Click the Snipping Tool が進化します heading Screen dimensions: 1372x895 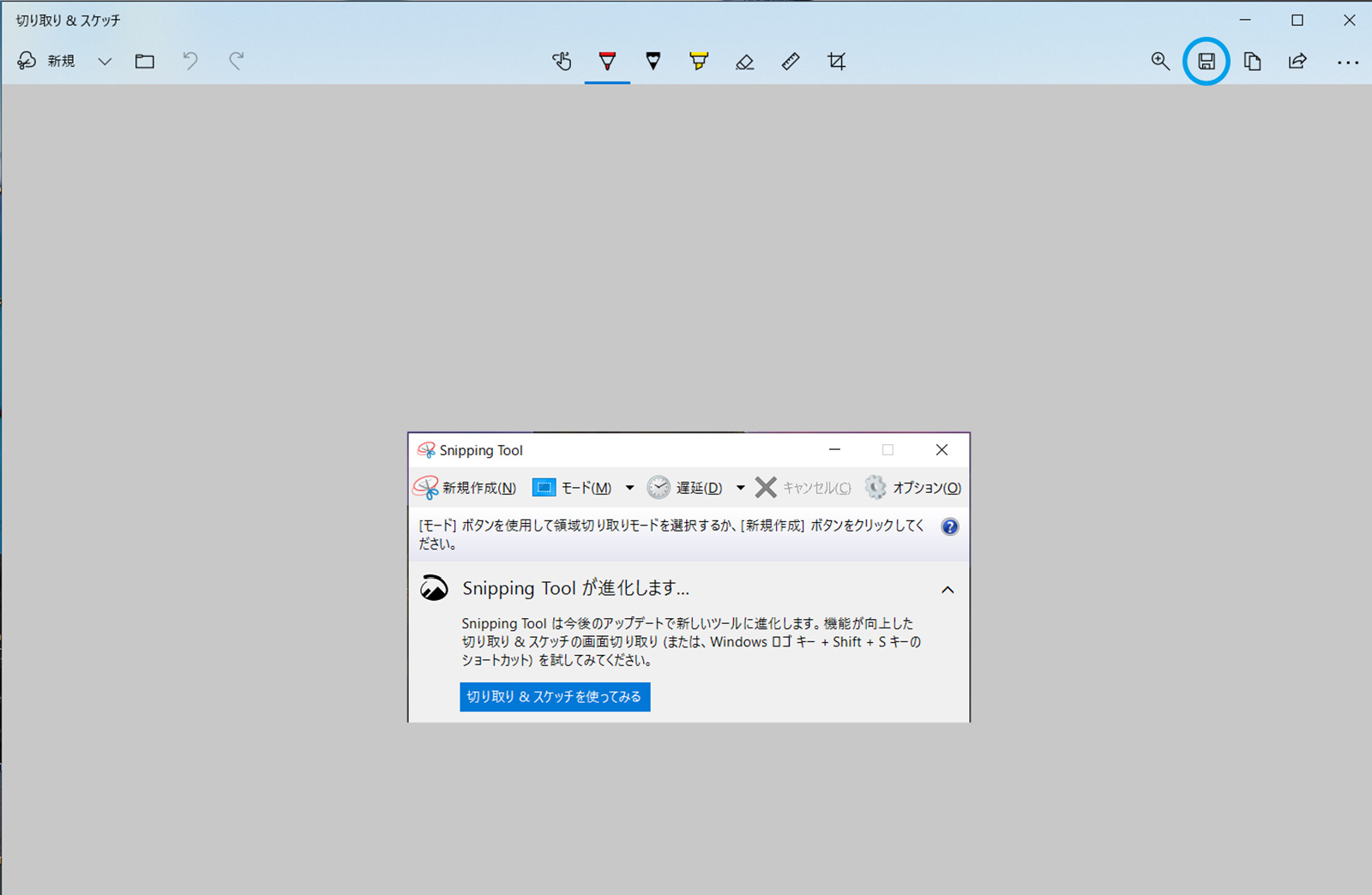click(x=575, y=588)
